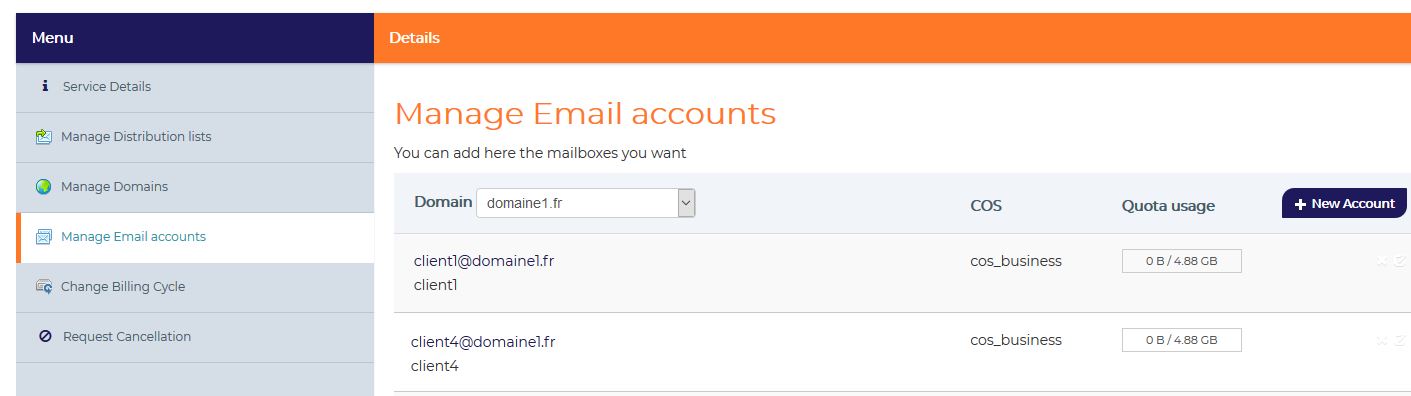
Task: Click the delete icon for client4@domaine1.fr
Action: click(x=1382, y=341)
